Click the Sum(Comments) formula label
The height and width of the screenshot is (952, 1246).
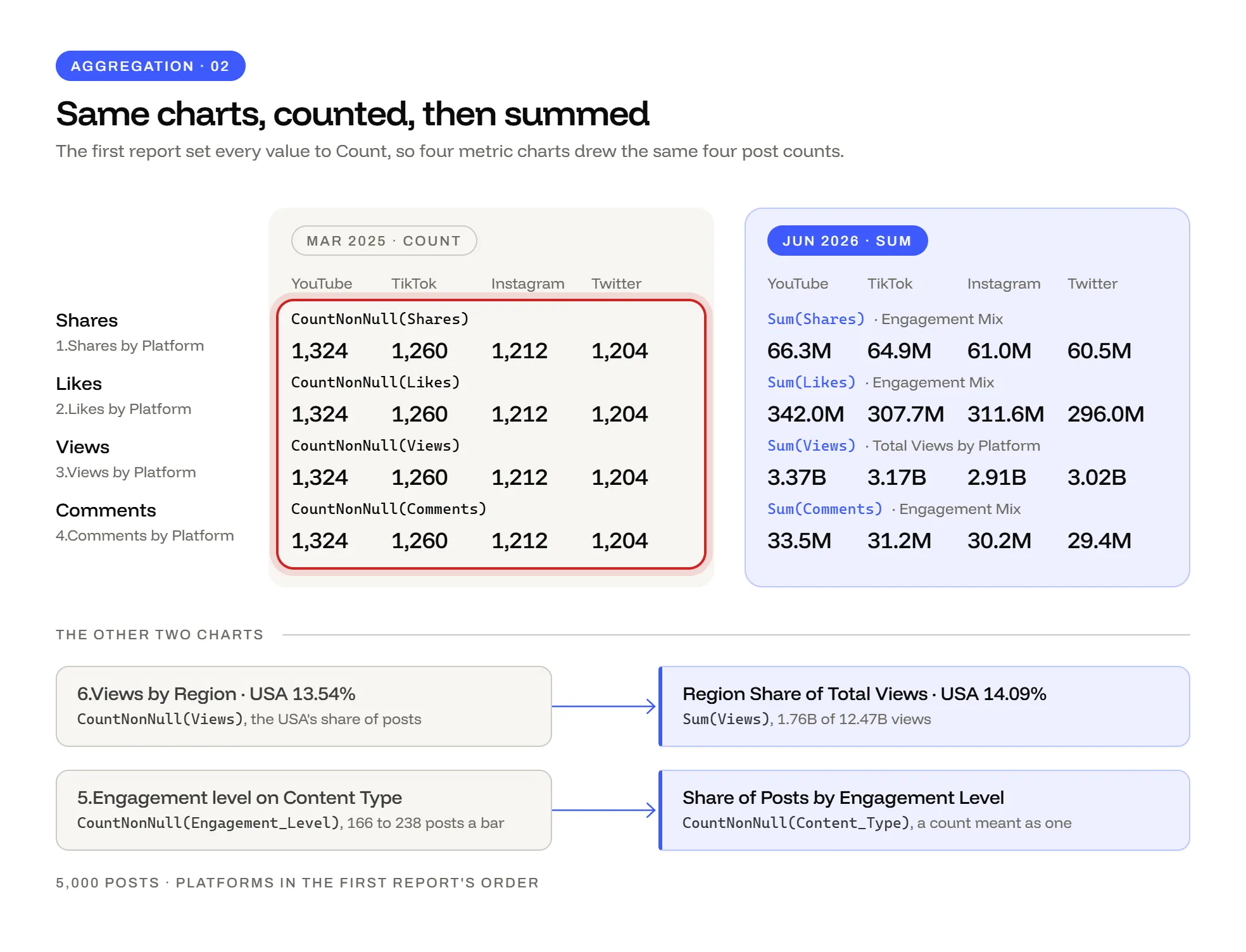coord(825,509)
